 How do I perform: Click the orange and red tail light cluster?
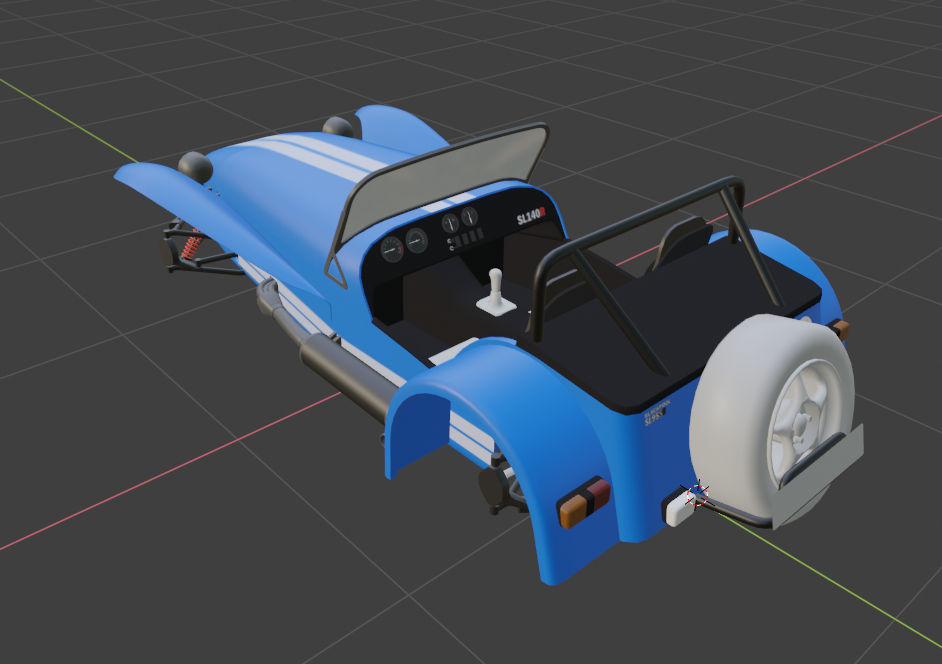click(585, 503)
